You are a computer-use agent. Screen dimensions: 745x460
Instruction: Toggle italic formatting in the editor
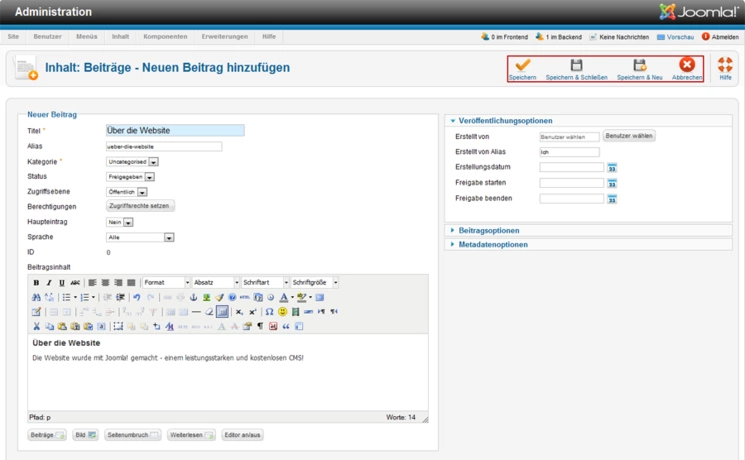pyautogui.click(x=49, y=283)
